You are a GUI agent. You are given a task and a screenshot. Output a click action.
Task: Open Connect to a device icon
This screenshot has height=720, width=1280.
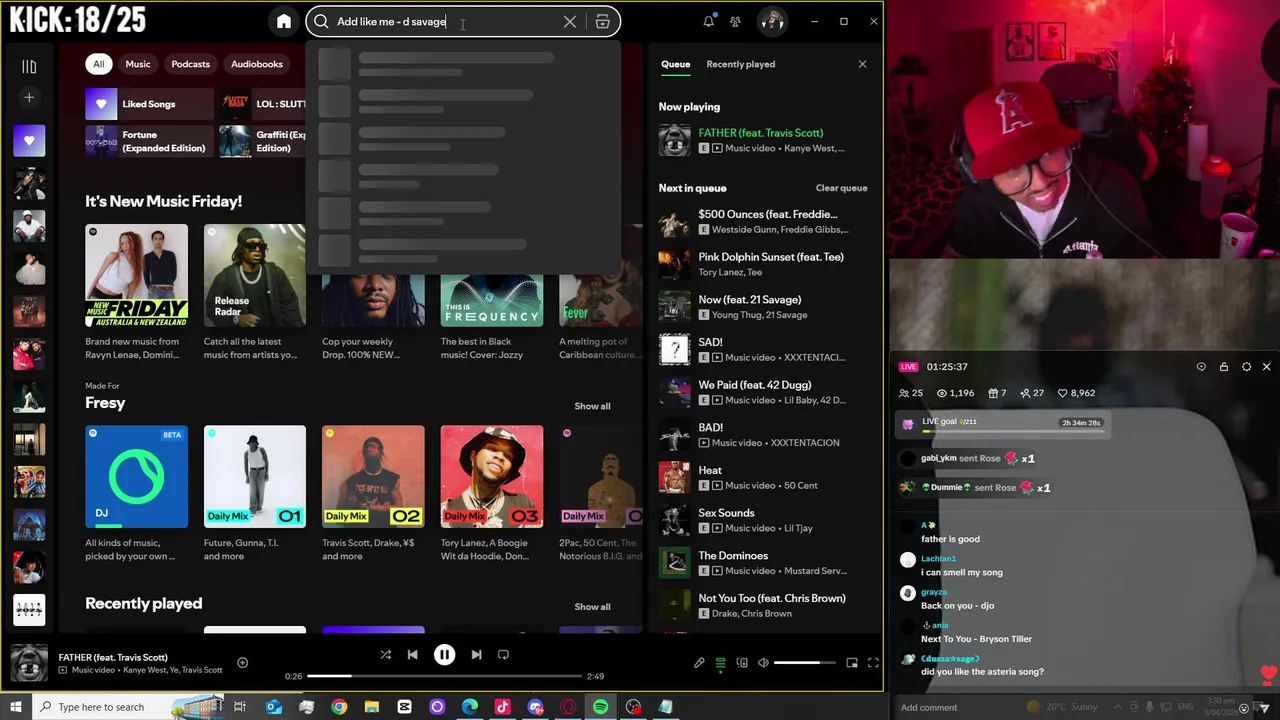coord(742,663)
